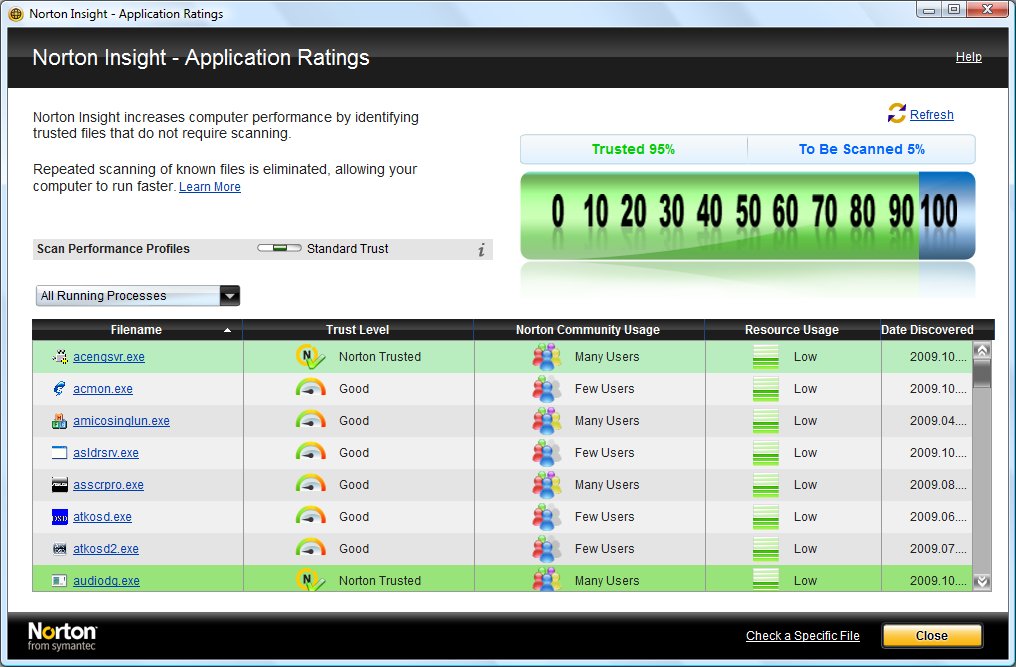The width and height of the screenshot is (1016, 667).
Task: Click resource usage bars icon for acengsvr.exe
Action: coord(765,357)
